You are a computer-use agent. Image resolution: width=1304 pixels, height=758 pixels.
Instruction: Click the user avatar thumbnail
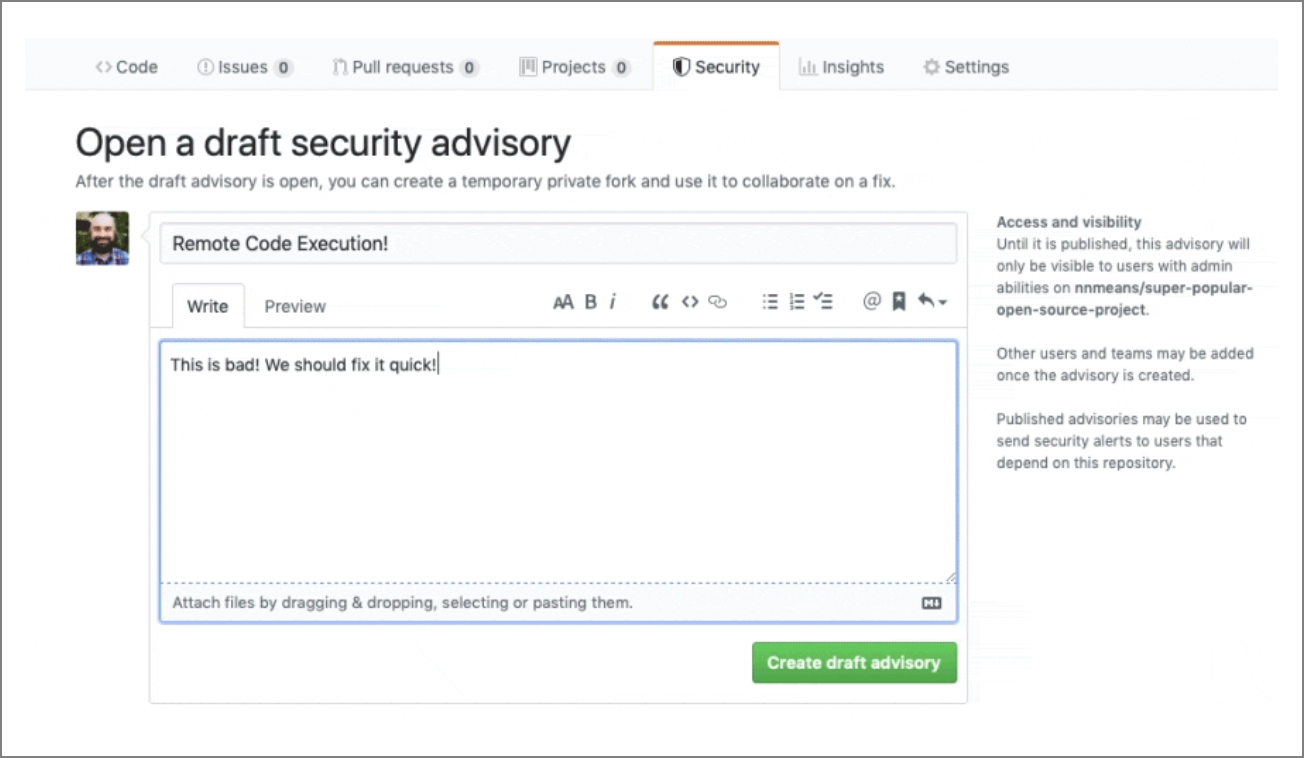coord(102,238)
